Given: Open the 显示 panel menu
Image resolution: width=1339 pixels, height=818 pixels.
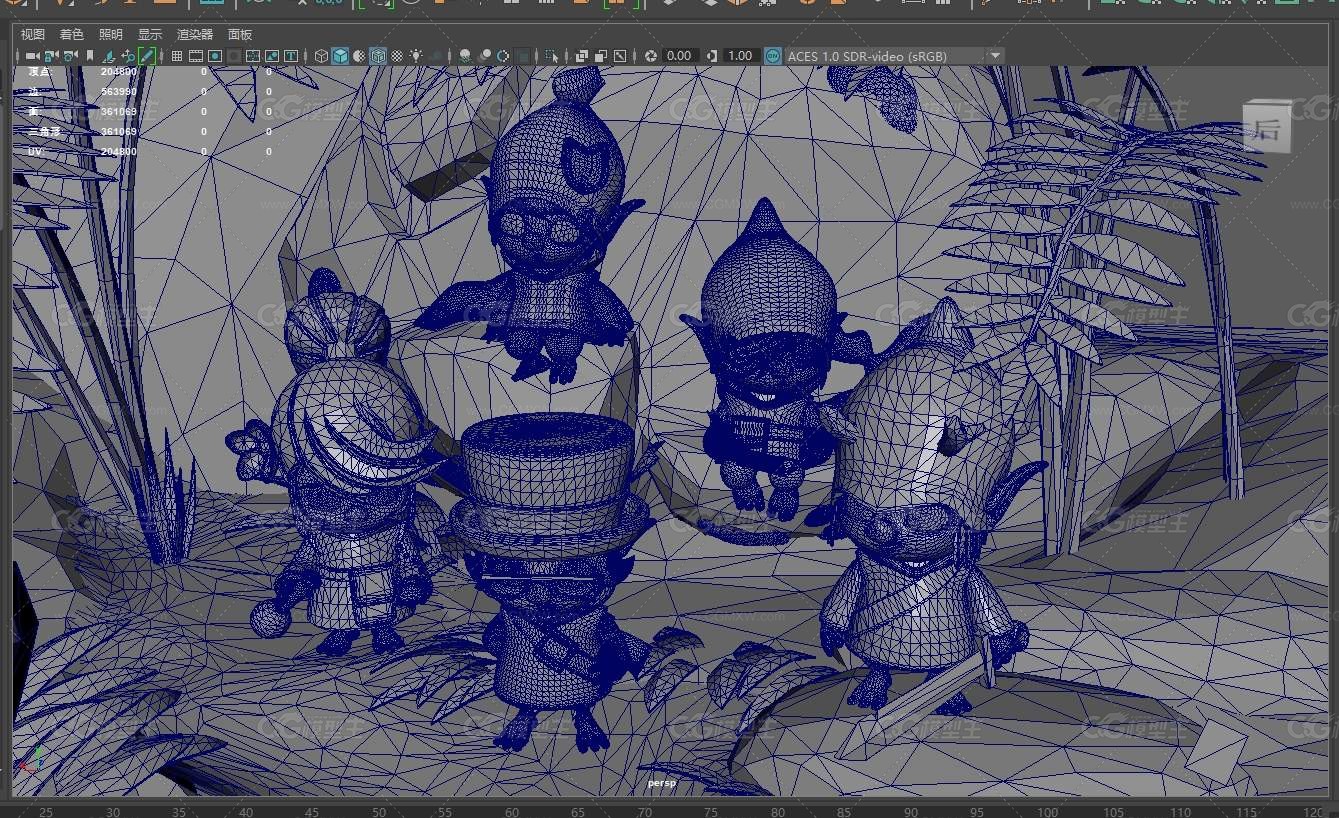Looking at the screenshot, I should (149, 34).
